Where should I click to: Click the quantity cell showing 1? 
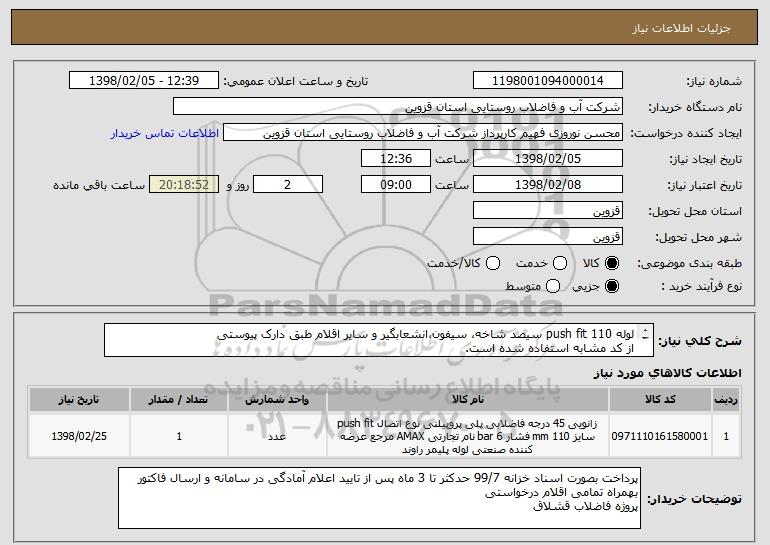(x=179, y=436)
